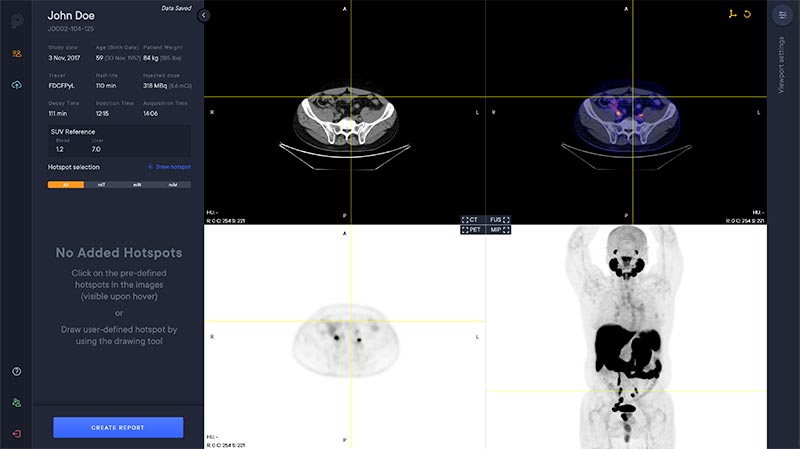This screenshot has height=449, width=800.
Task: Click the No Added Hotspots message
Action: point(119,253)
